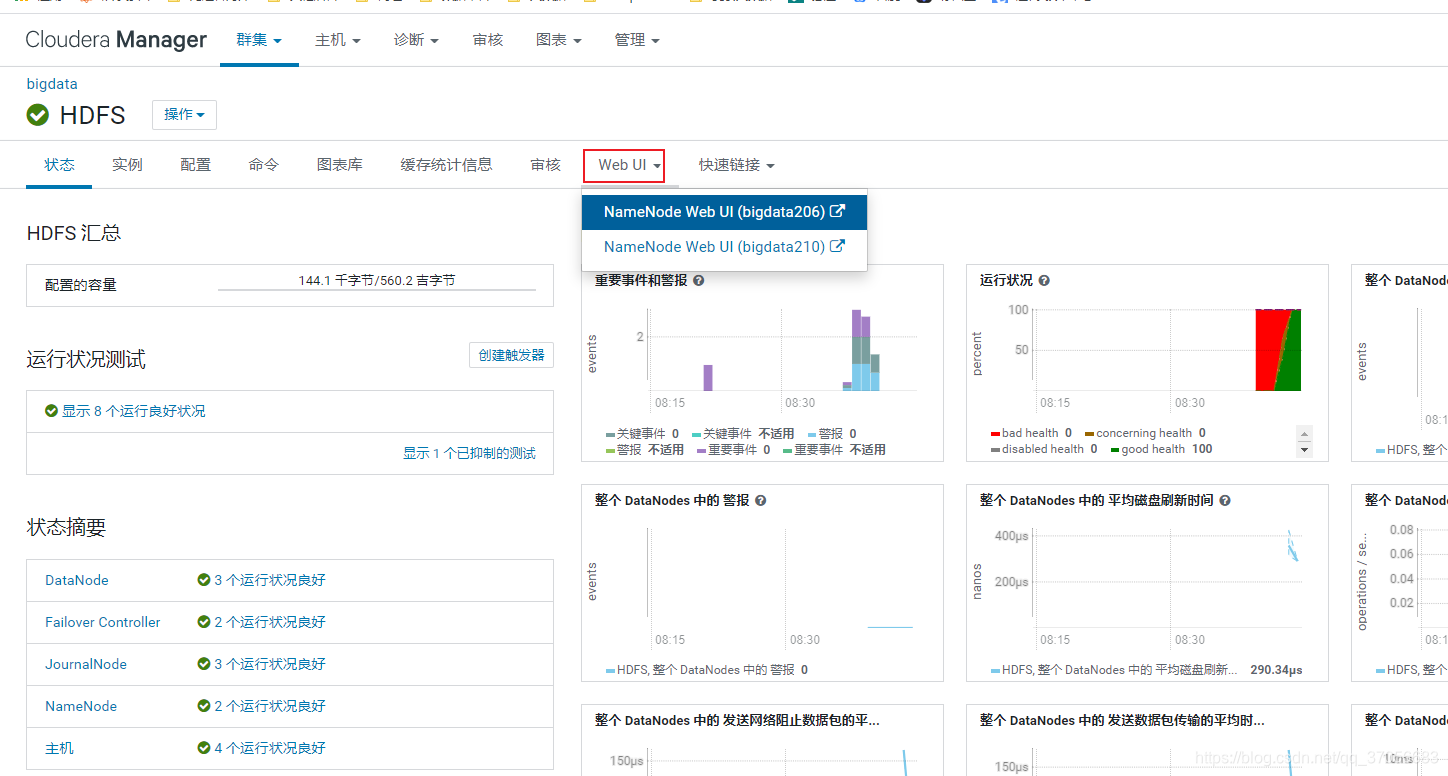This screenshot has height=776, width=1448.
Task: Open the 诊断 dropdown menu
Action: [416, 40]
